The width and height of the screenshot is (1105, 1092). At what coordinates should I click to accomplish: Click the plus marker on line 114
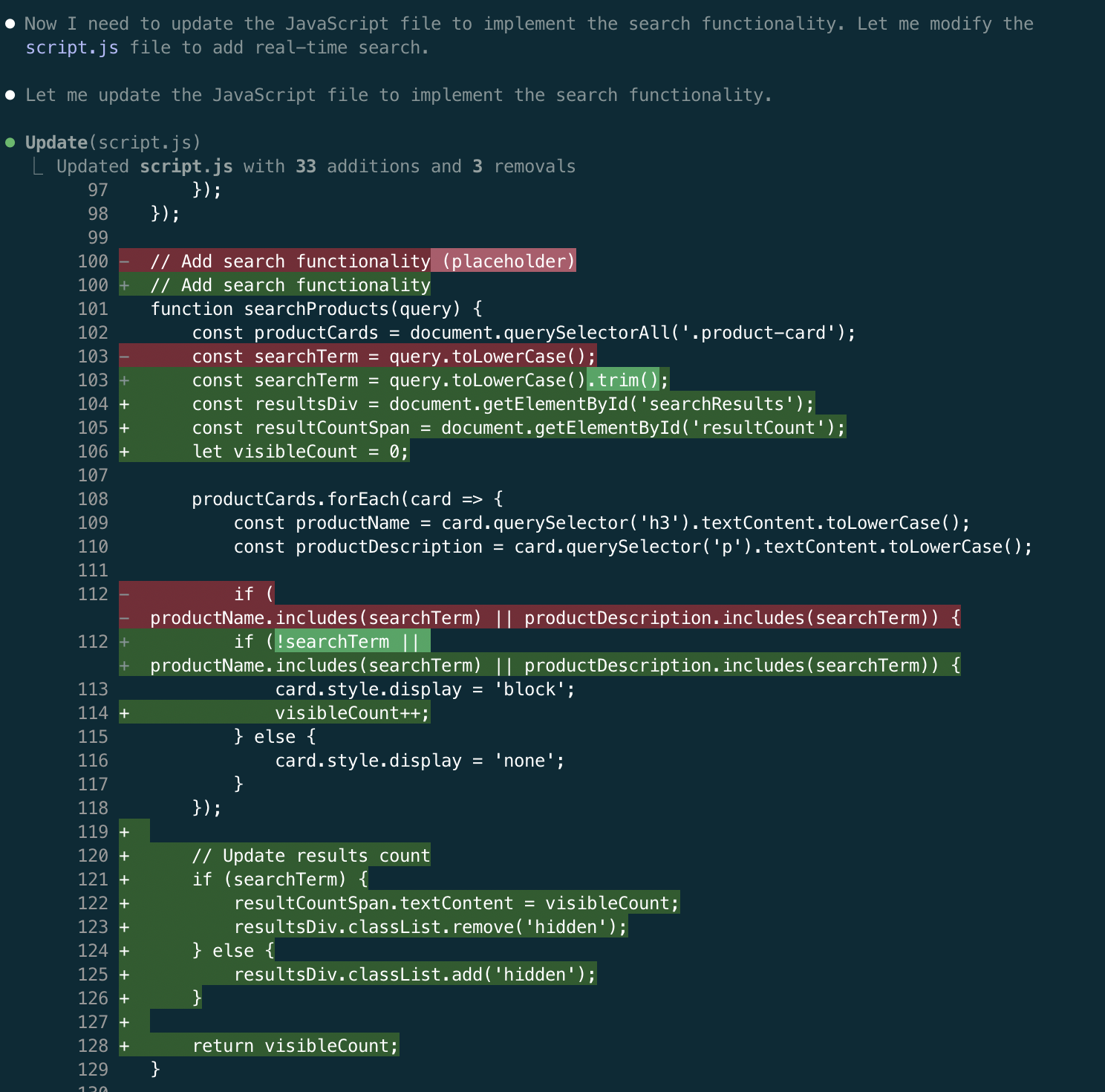point(124,713)
